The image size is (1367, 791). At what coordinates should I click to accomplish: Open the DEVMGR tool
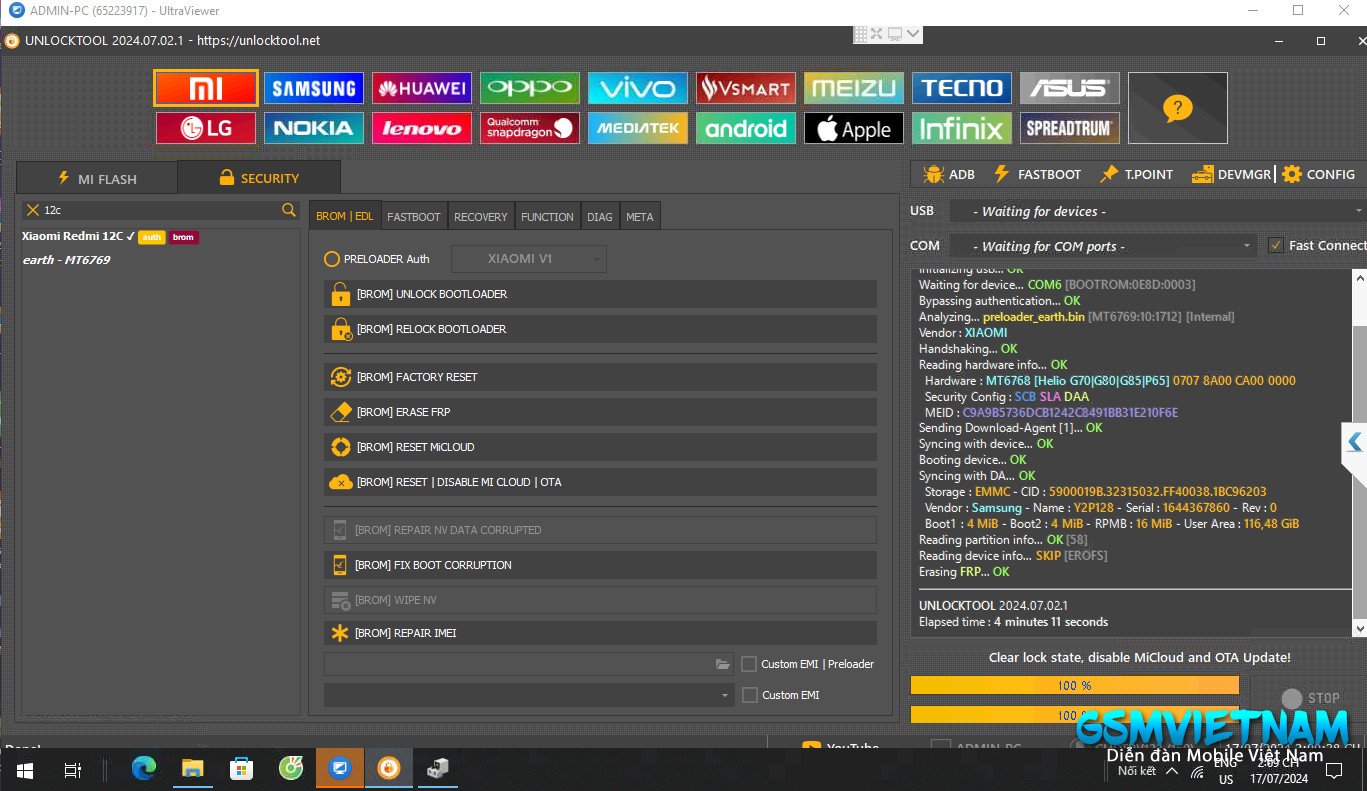pyautogui.click(x=1231, y=174)
